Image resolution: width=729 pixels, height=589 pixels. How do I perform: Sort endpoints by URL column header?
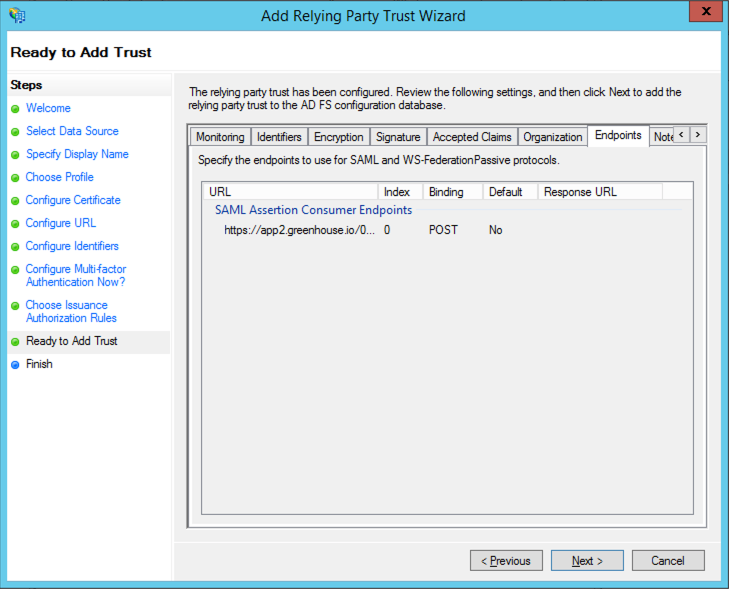pyautogui.click(x=290, y=191)
